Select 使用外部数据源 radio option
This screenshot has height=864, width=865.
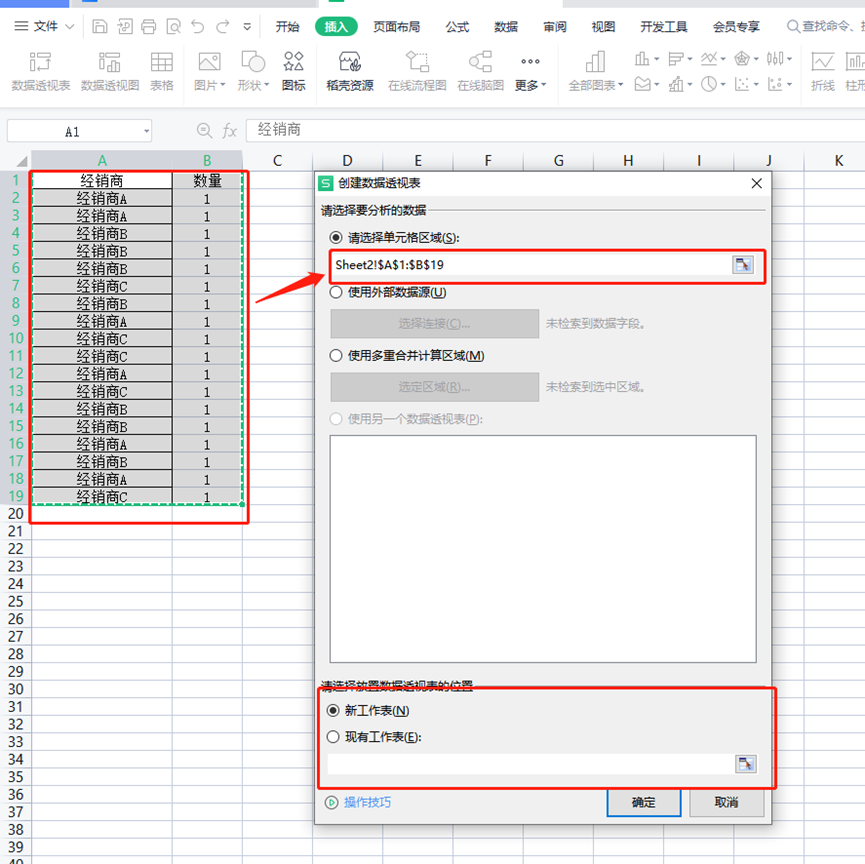(x=335, y=292)
